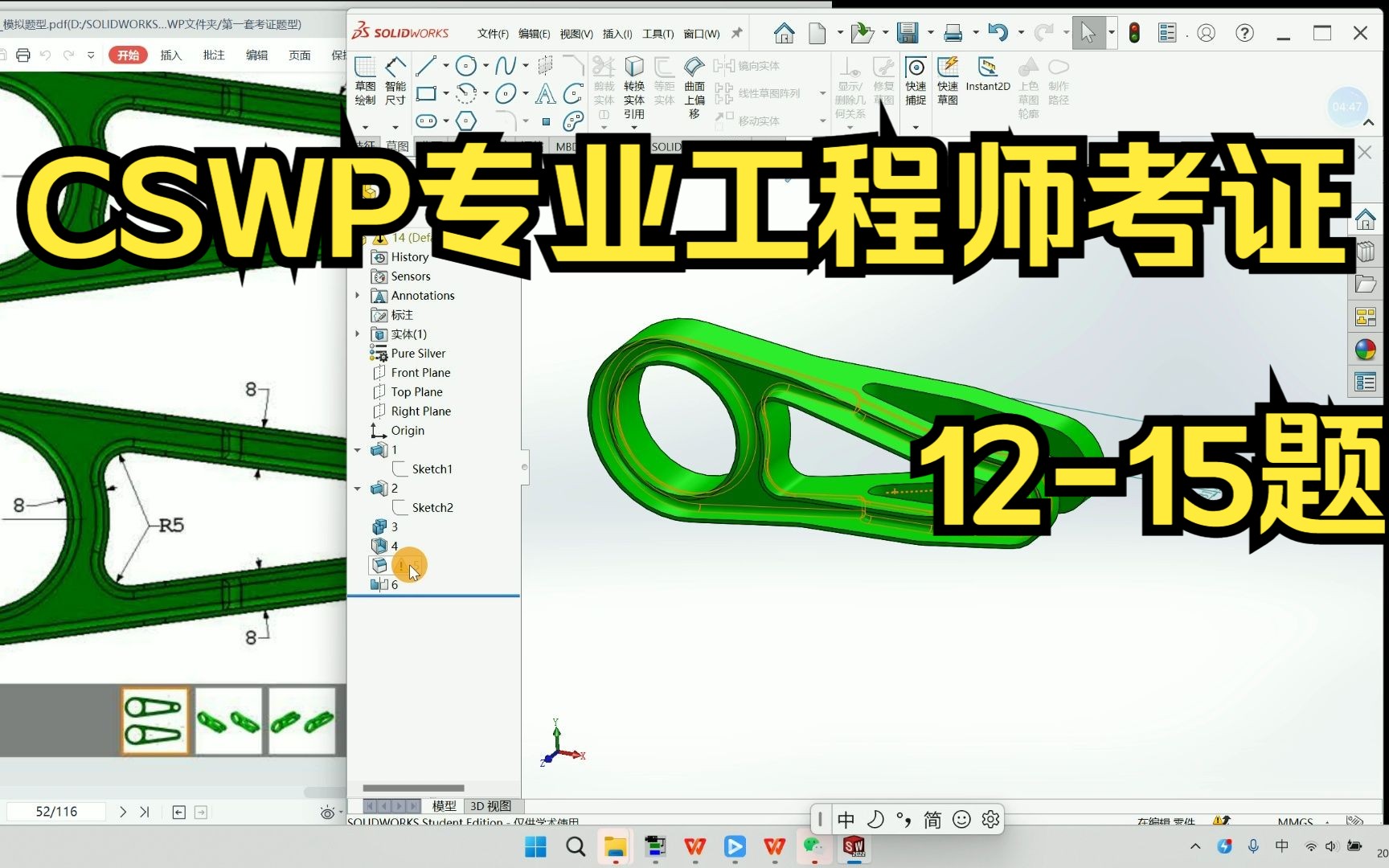Select first page thumbnail in PDF viewer
The image size is (1389, 868).
(155, 720)
